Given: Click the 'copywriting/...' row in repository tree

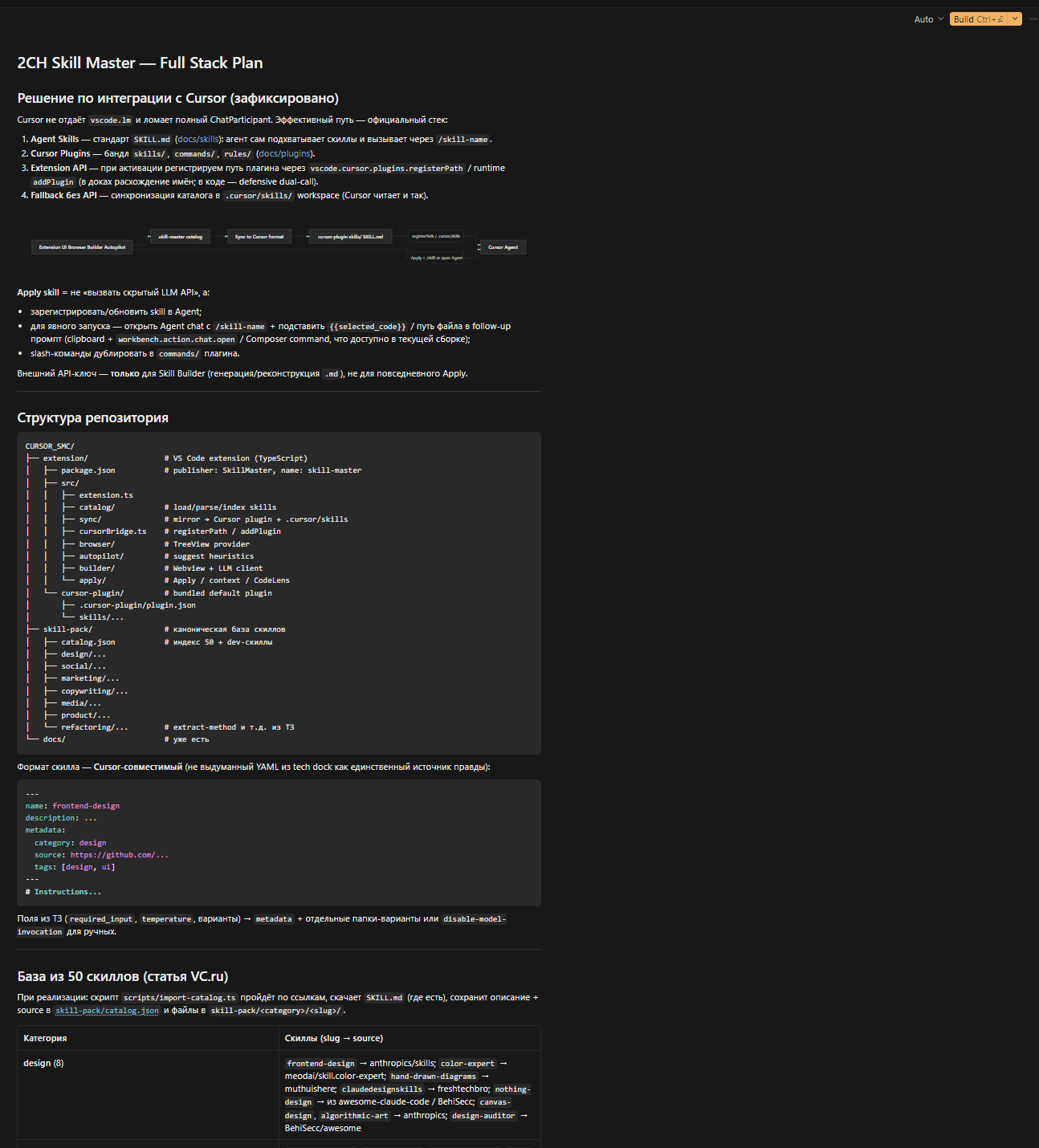Looking at the screenshot, I should pos(95,691).
